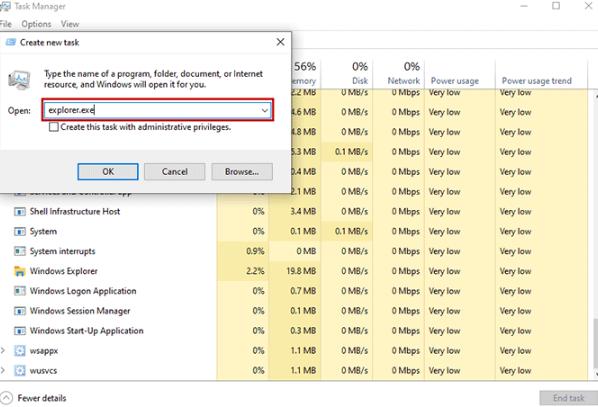Expand the wsappx process group

point(3,351)
